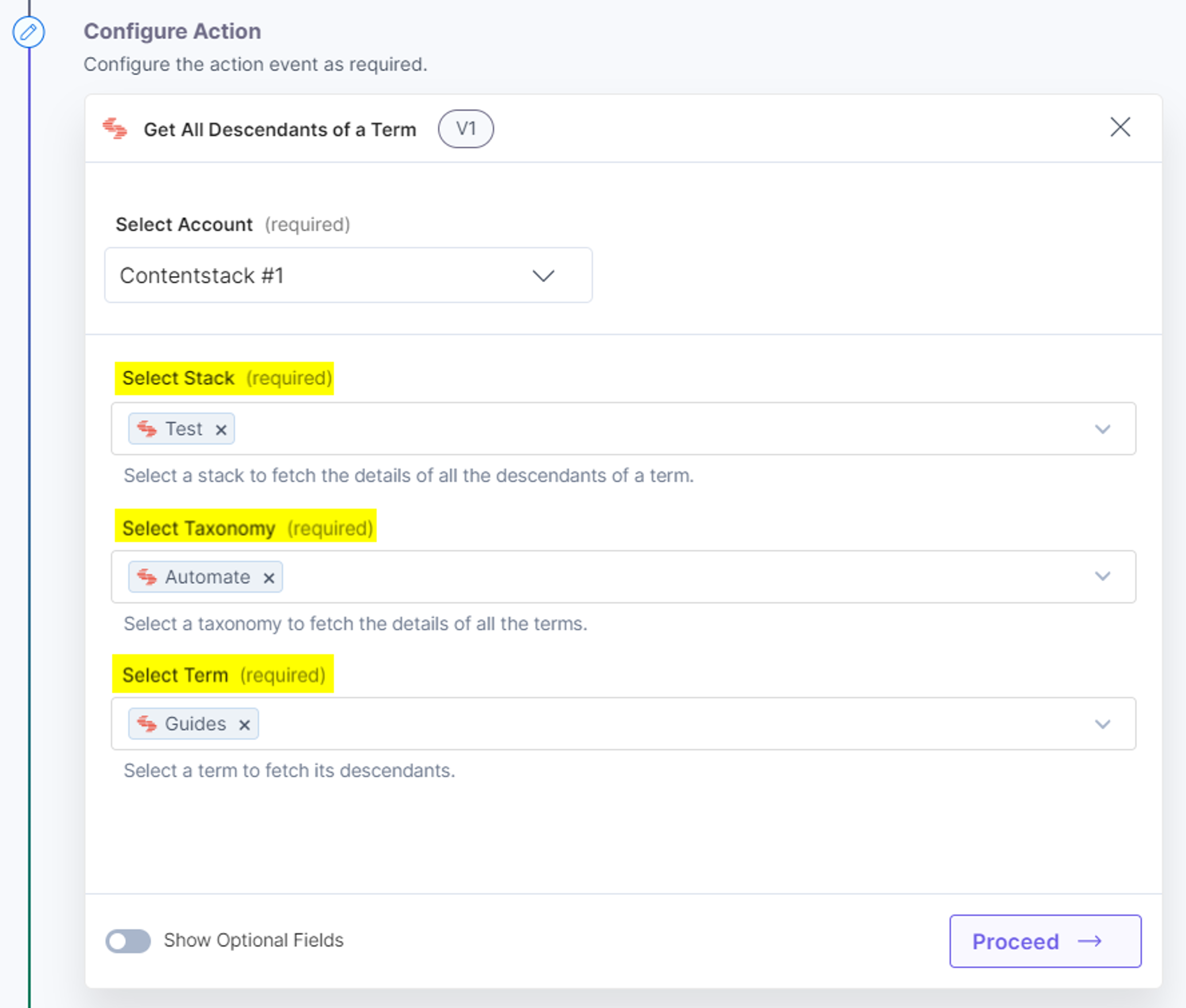
Task: Remove the Guides term tag
Action: 245,725
